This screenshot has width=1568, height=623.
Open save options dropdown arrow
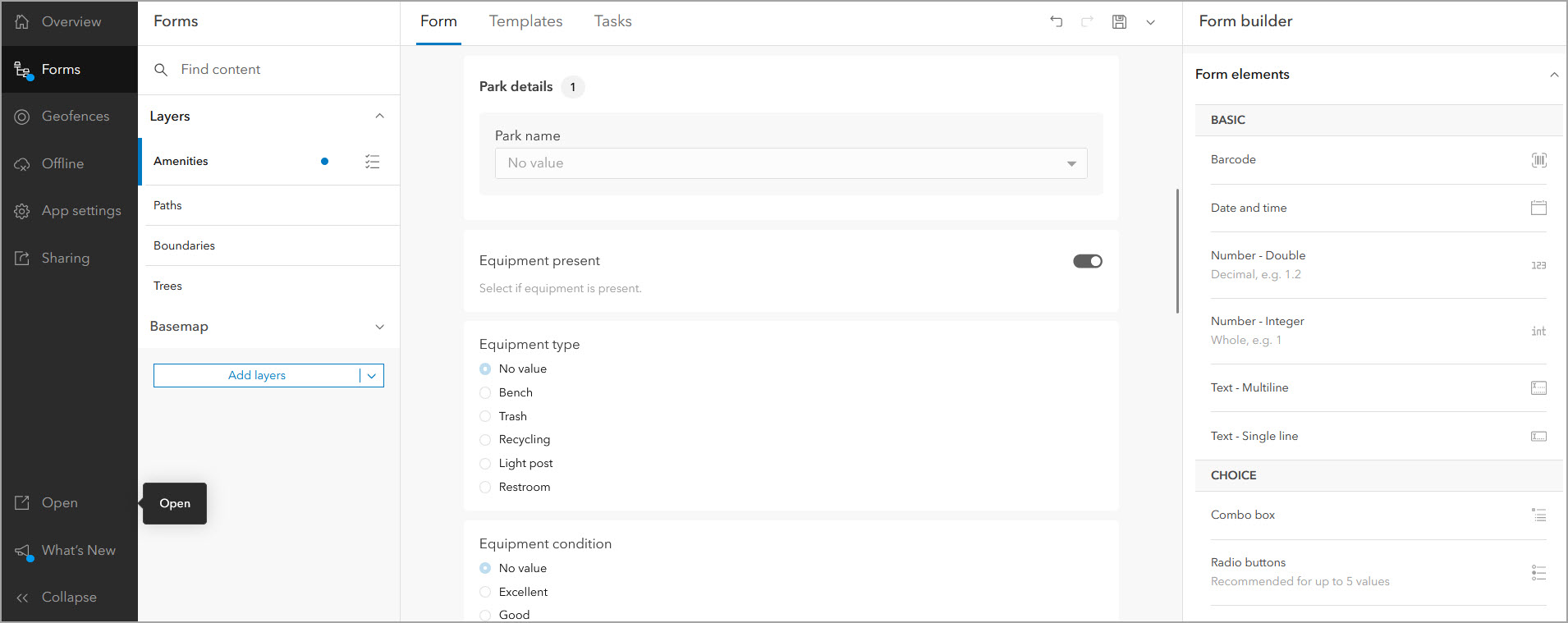[x=1150, y=22]
